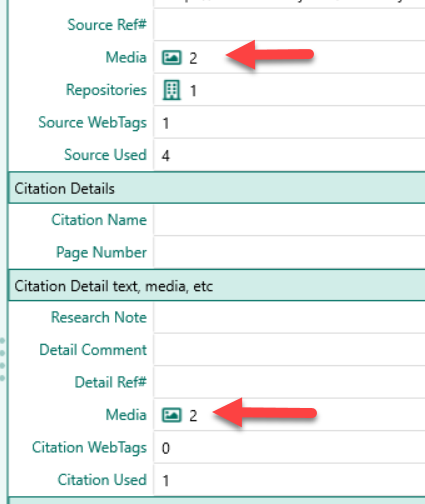Click the Repositories label
425x504 pixels.
click(x=106, y=90)
